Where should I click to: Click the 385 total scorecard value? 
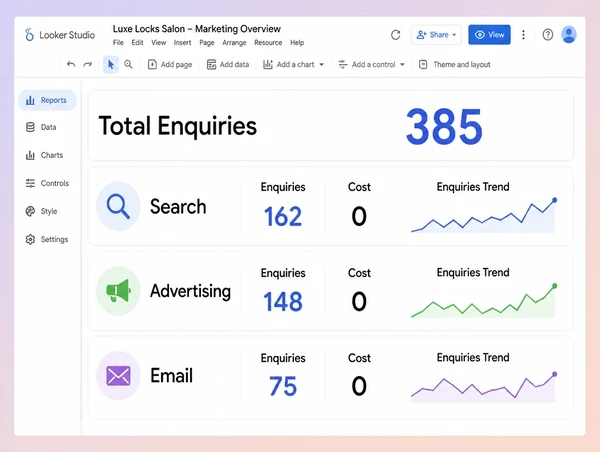tap(444, 126)
